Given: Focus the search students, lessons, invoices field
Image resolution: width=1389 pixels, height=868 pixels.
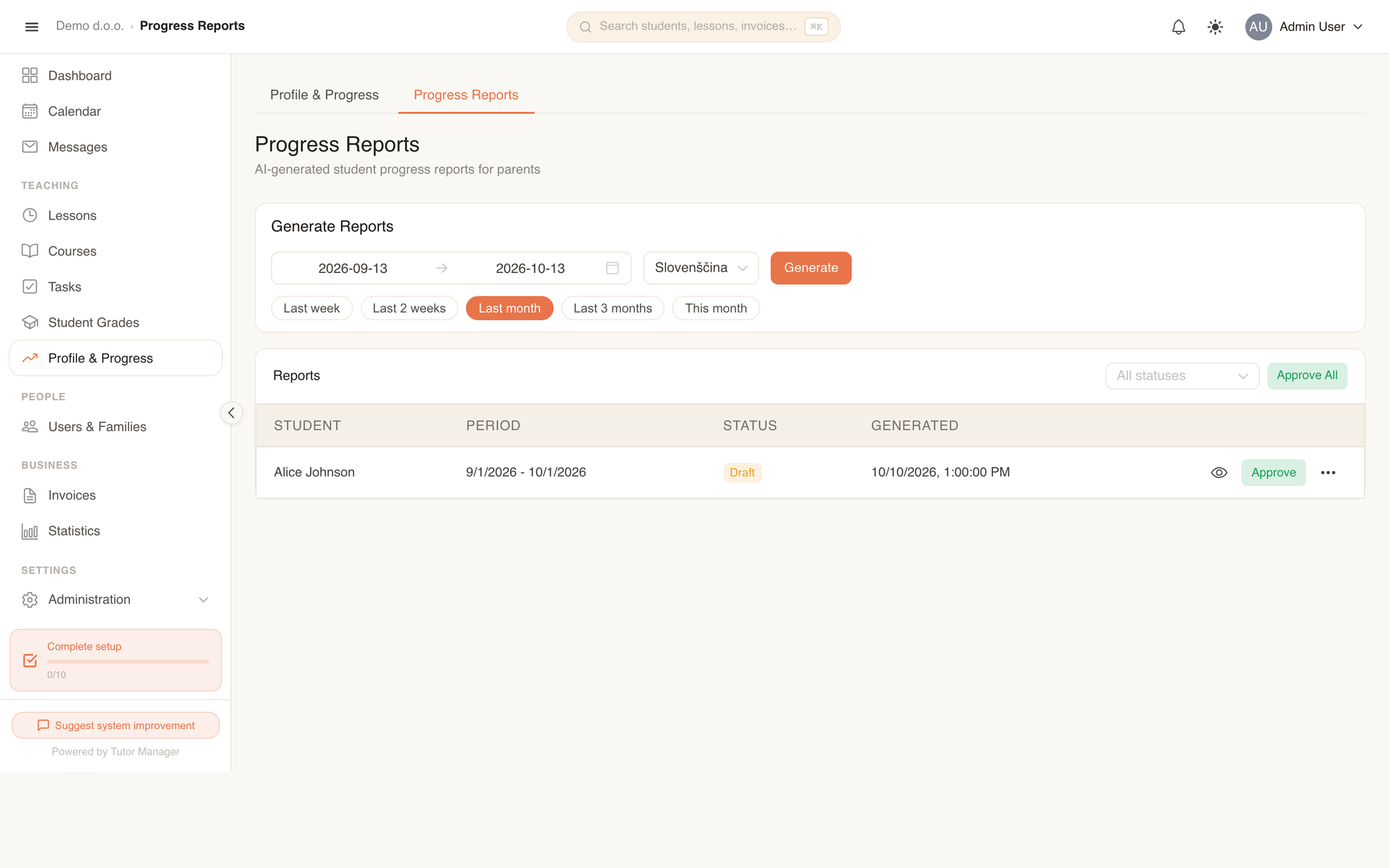Looking at the screenshot, I should tap(703, 27).
